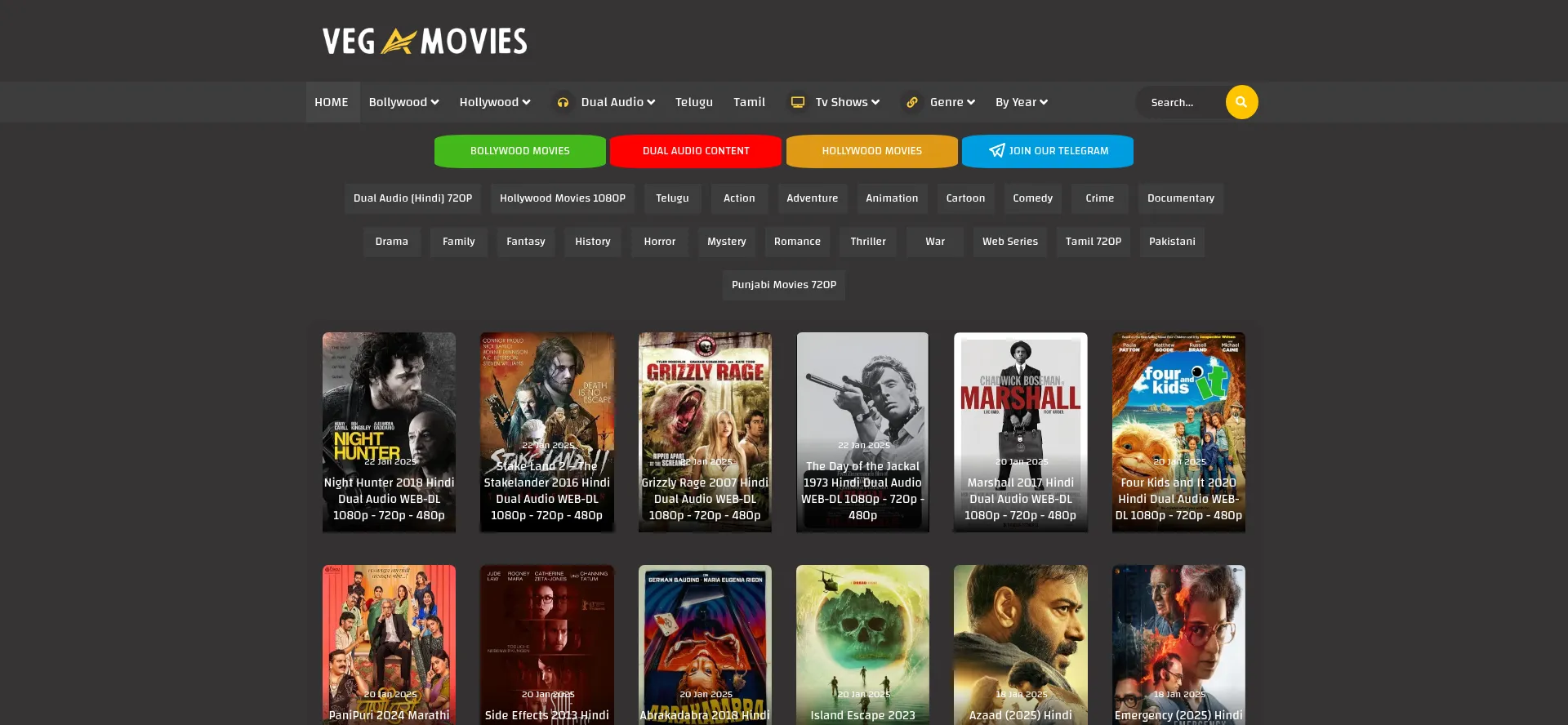This screenshot has height=725, width=1568.
Task: Open the Grizzly Rage 2007 movie poster
Action: 705,432
